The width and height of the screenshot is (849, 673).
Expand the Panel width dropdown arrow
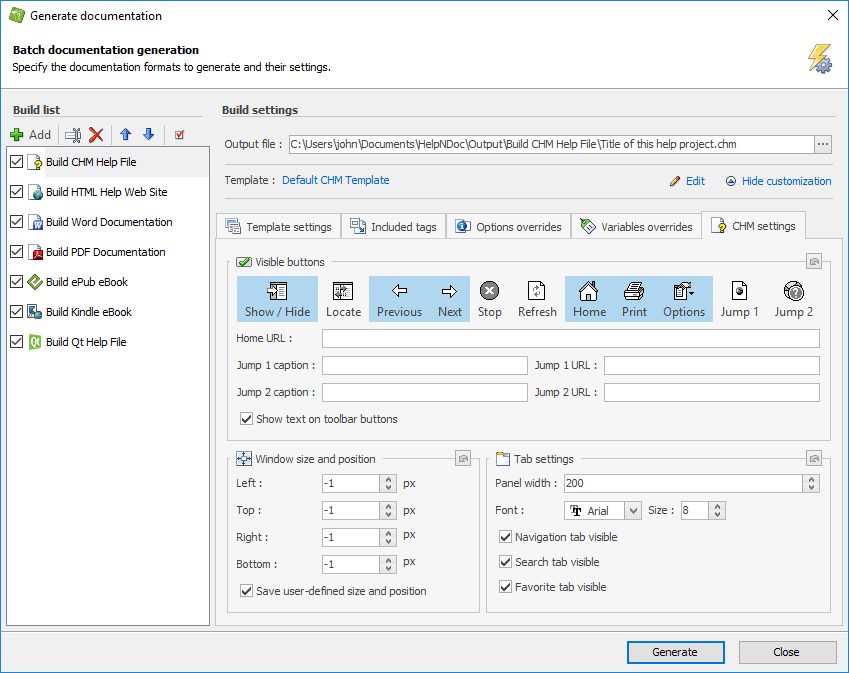point(809,484)
